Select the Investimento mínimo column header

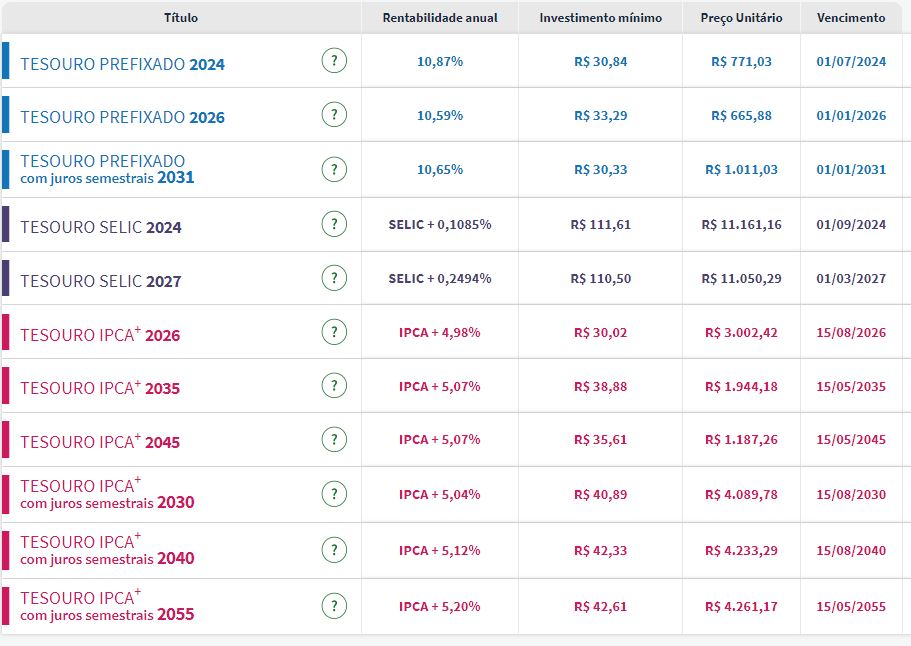pos(600,18)
